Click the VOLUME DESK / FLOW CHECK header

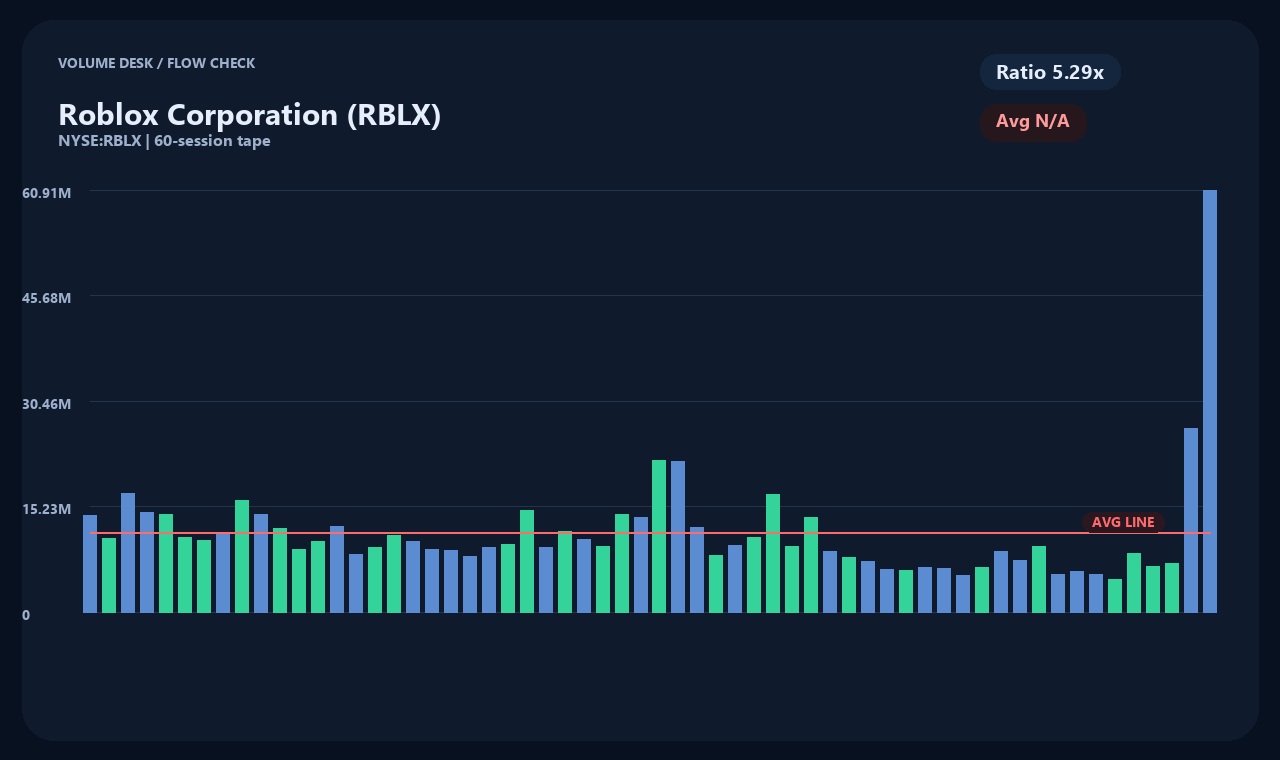tap(157, 63)
